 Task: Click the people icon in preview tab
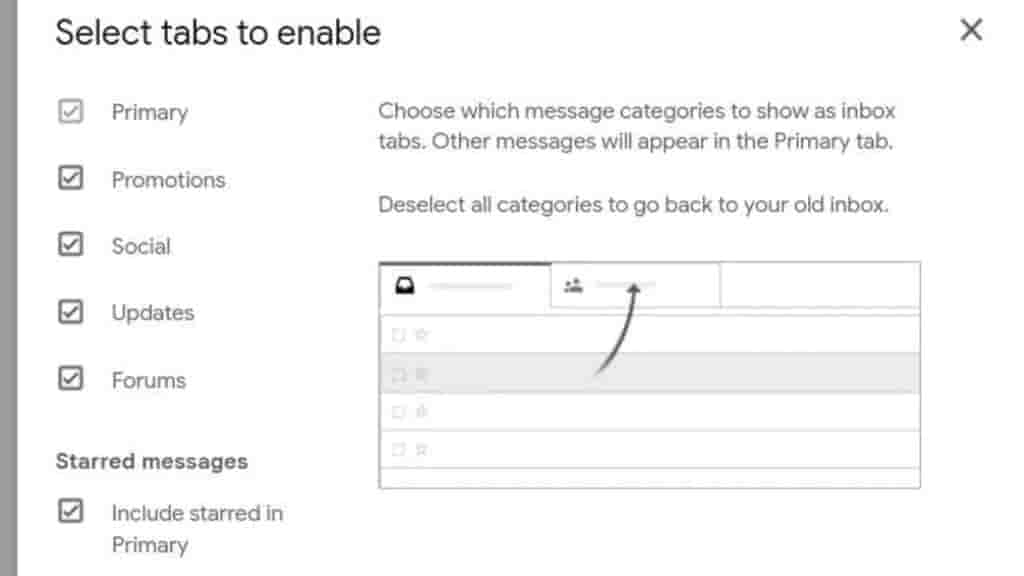[573, 287]
